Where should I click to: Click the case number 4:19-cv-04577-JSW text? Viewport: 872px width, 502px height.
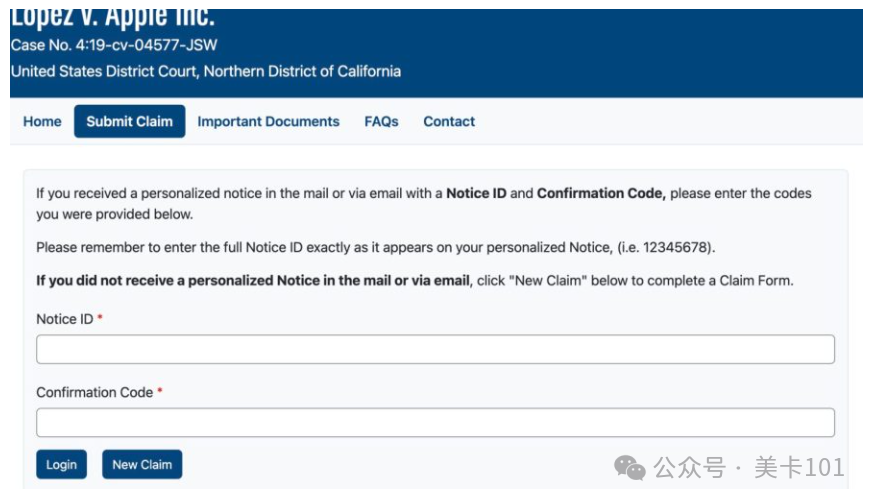tap(146, 45)
